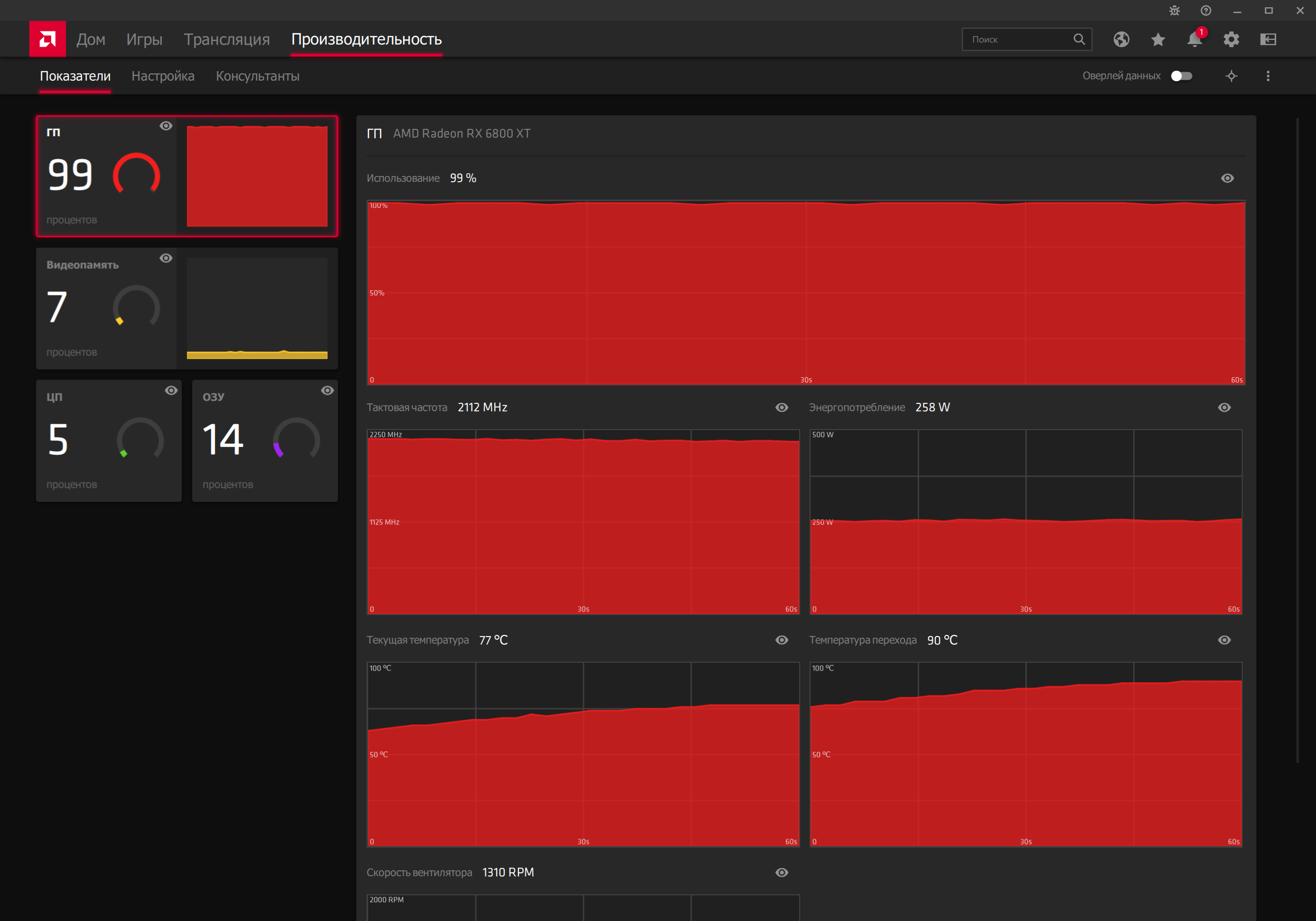
Task: Open the Настройка sub-tab
Action: [163, 75]
